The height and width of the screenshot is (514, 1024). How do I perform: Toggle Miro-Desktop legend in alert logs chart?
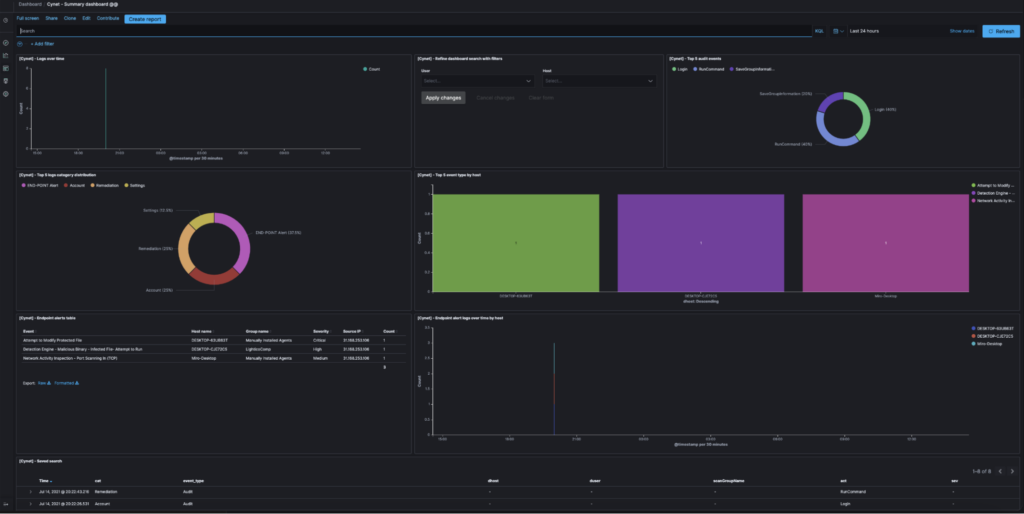tap(987, 344)
